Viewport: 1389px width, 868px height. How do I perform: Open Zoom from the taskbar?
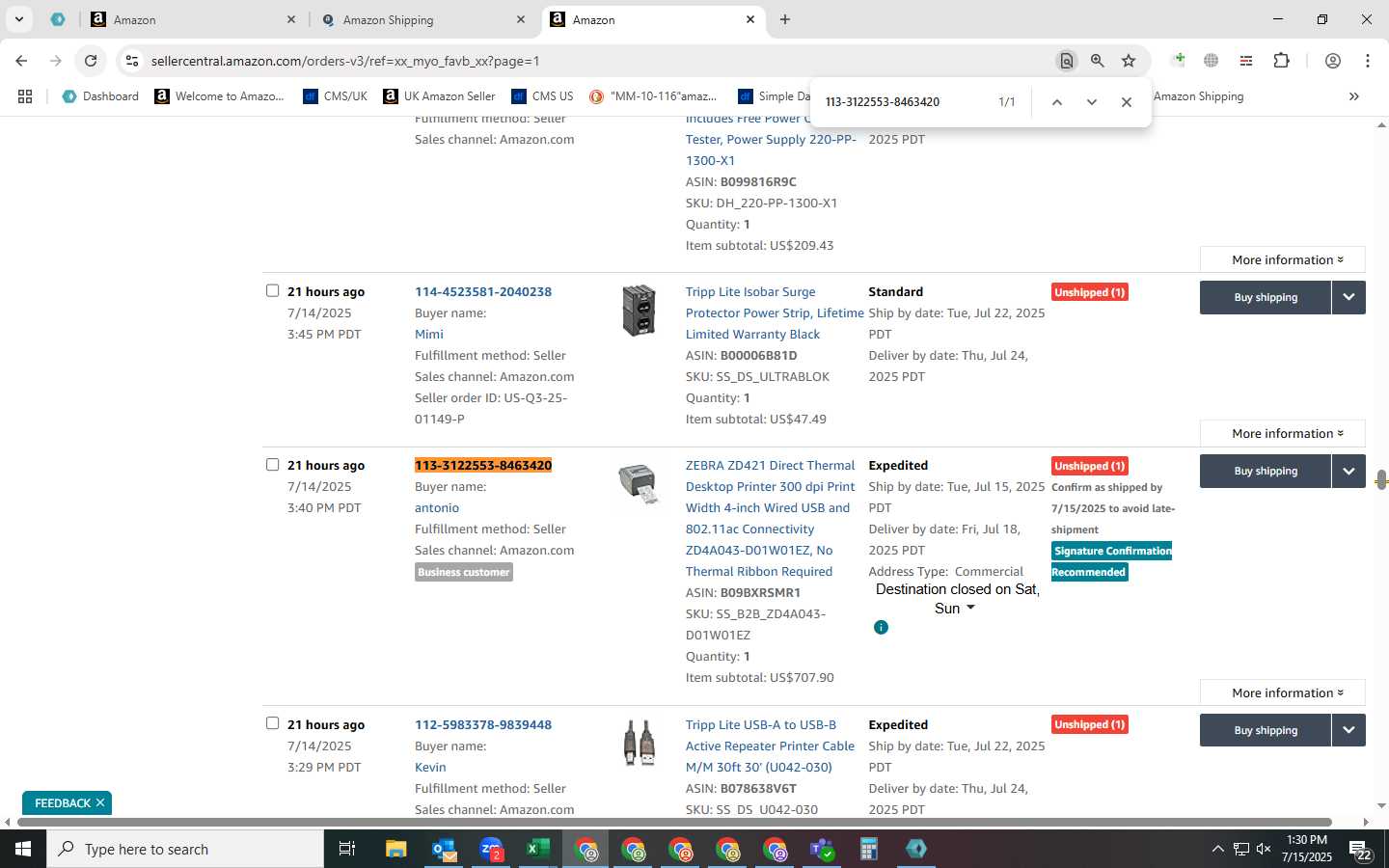pos(491,849)
